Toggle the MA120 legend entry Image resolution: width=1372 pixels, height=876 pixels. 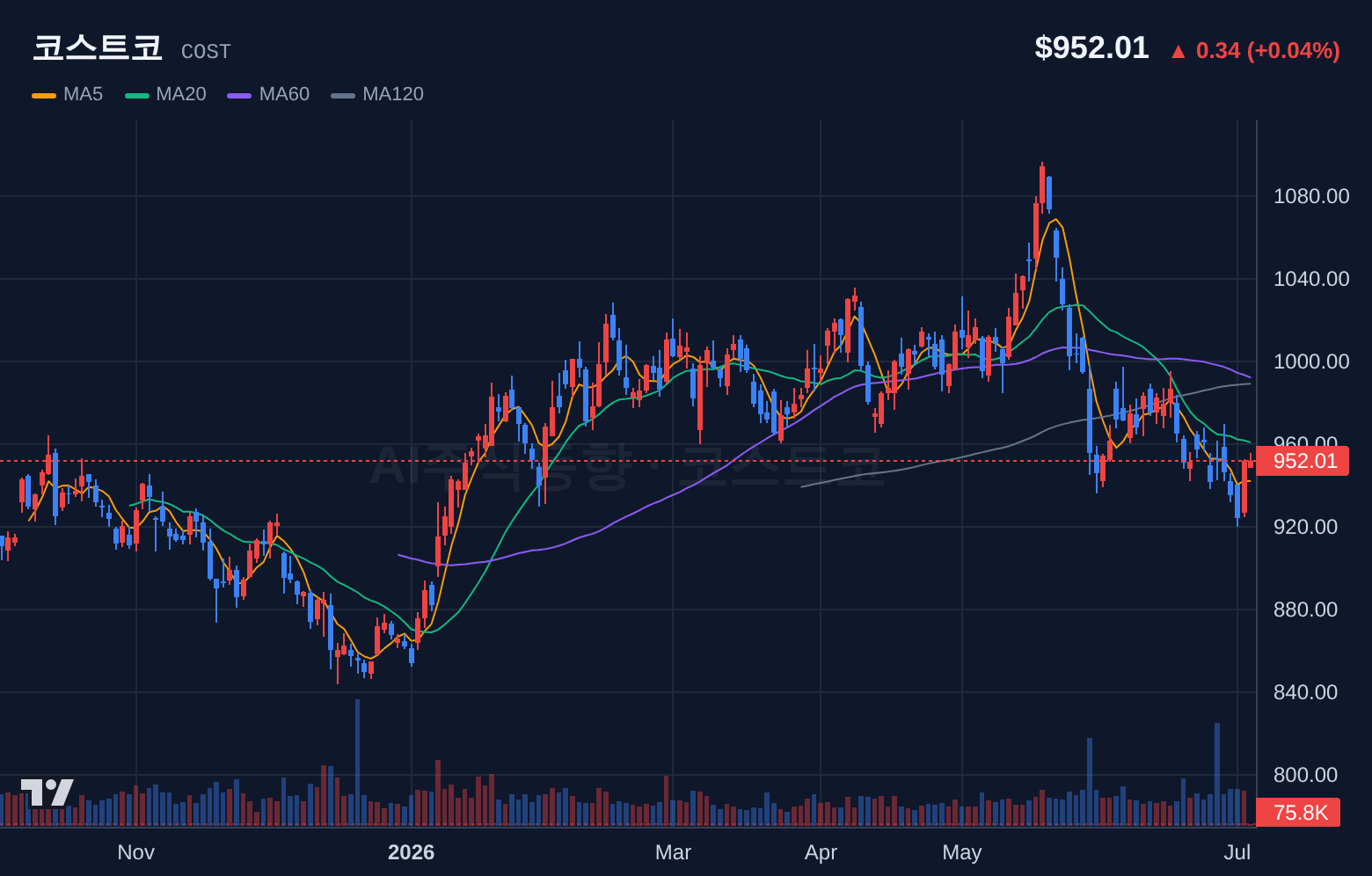tap(377, 94)
